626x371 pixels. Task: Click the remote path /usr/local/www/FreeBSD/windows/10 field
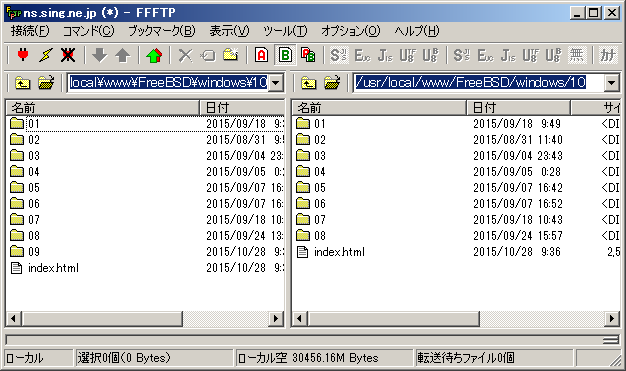pos(479,83)
